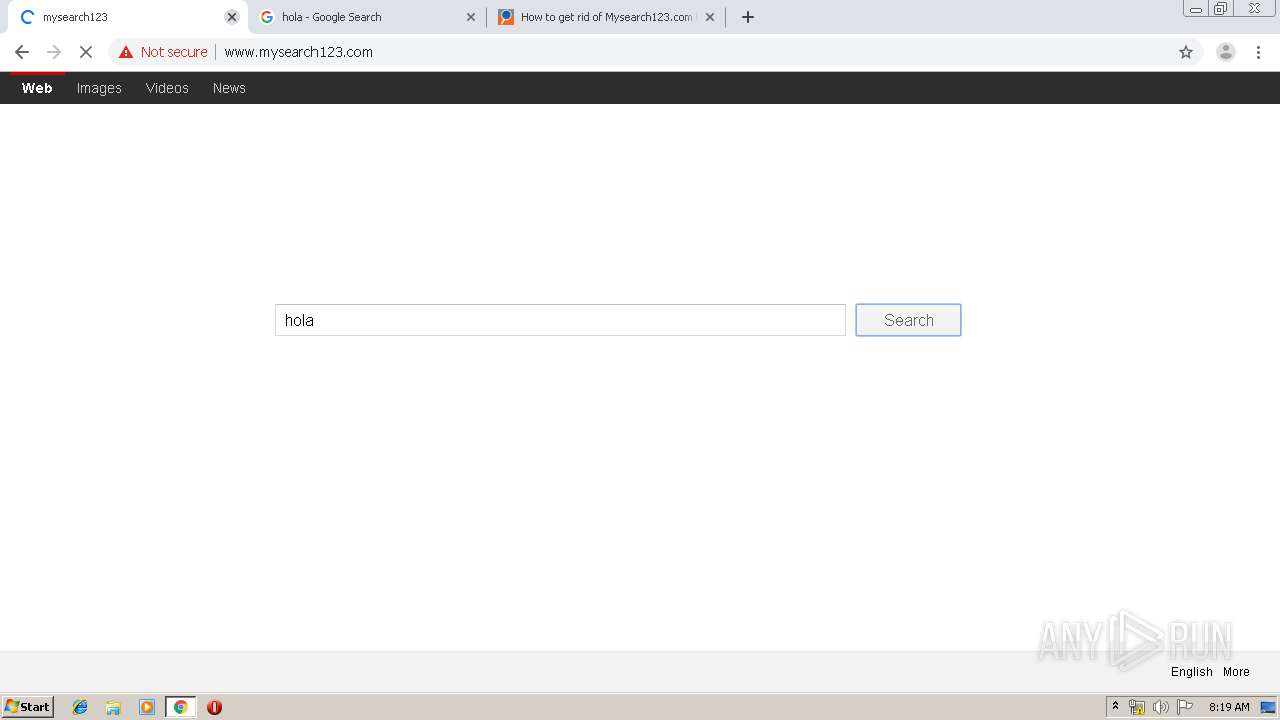
Task: Open Windows Explorer folder icon in taskbar
Action: pos(113,707)
